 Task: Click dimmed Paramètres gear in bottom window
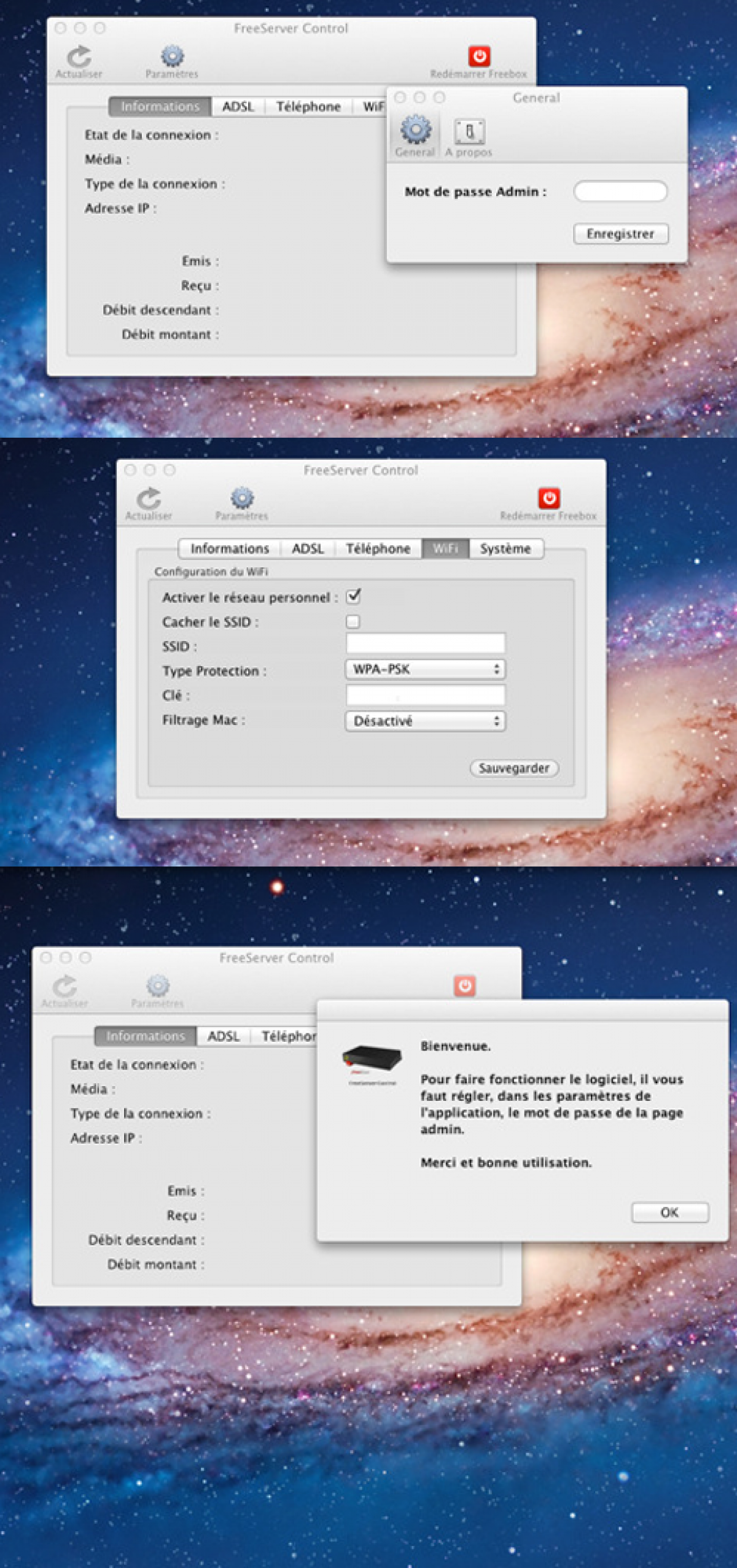[158, 985]
